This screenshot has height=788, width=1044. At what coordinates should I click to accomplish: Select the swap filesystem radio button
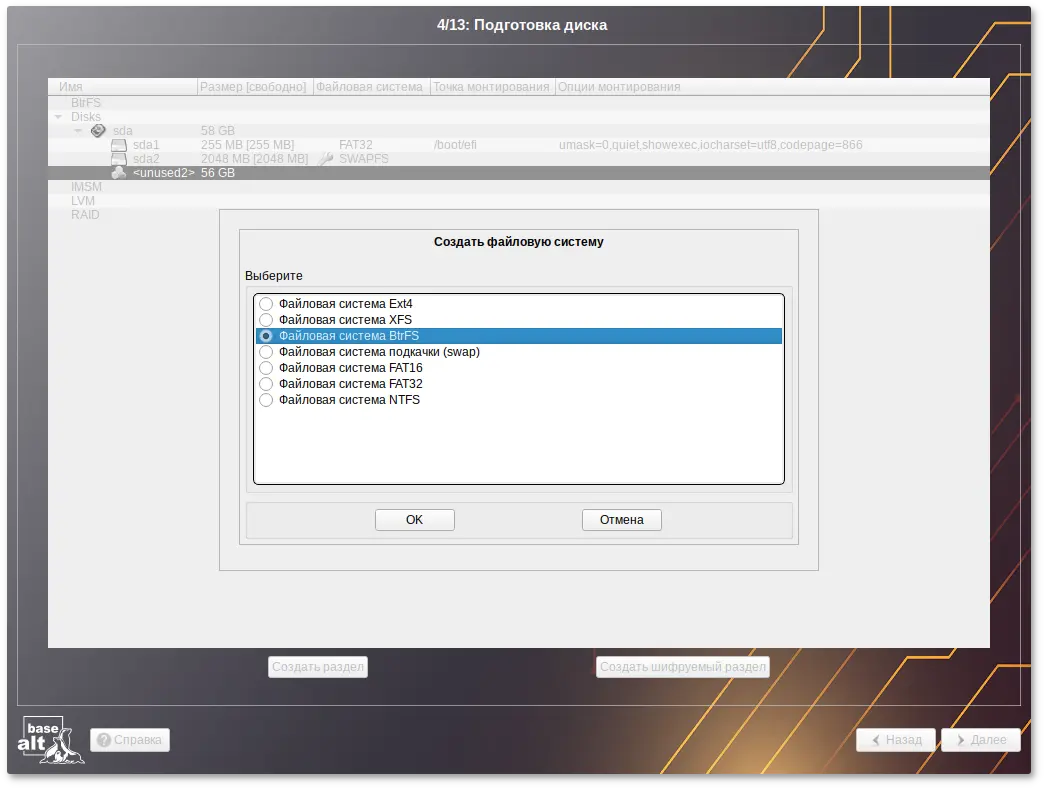(x=266, y=352)
